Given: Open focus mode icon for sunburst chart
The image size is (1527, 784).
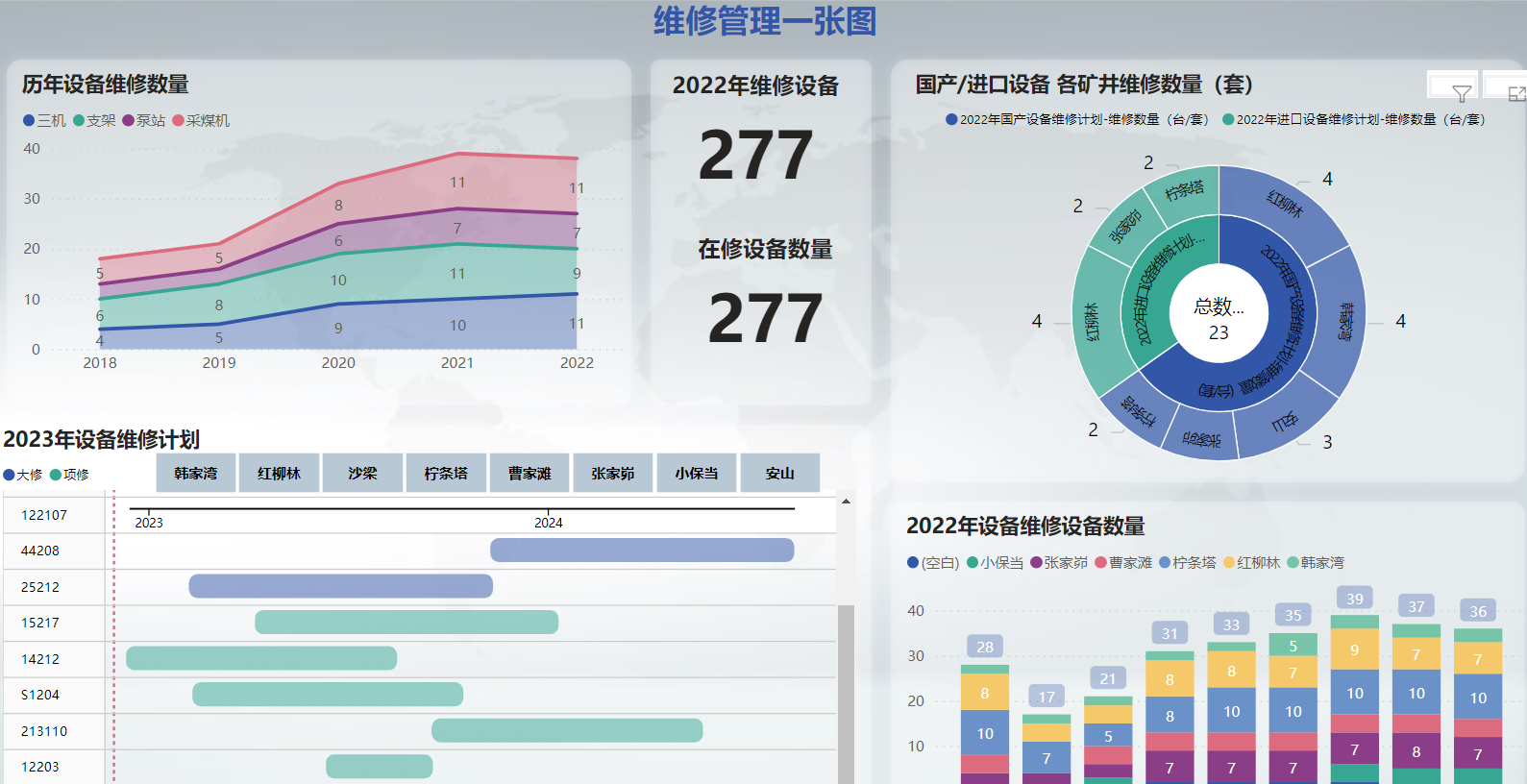Looking at the screenshot, I should (1516, 93).
